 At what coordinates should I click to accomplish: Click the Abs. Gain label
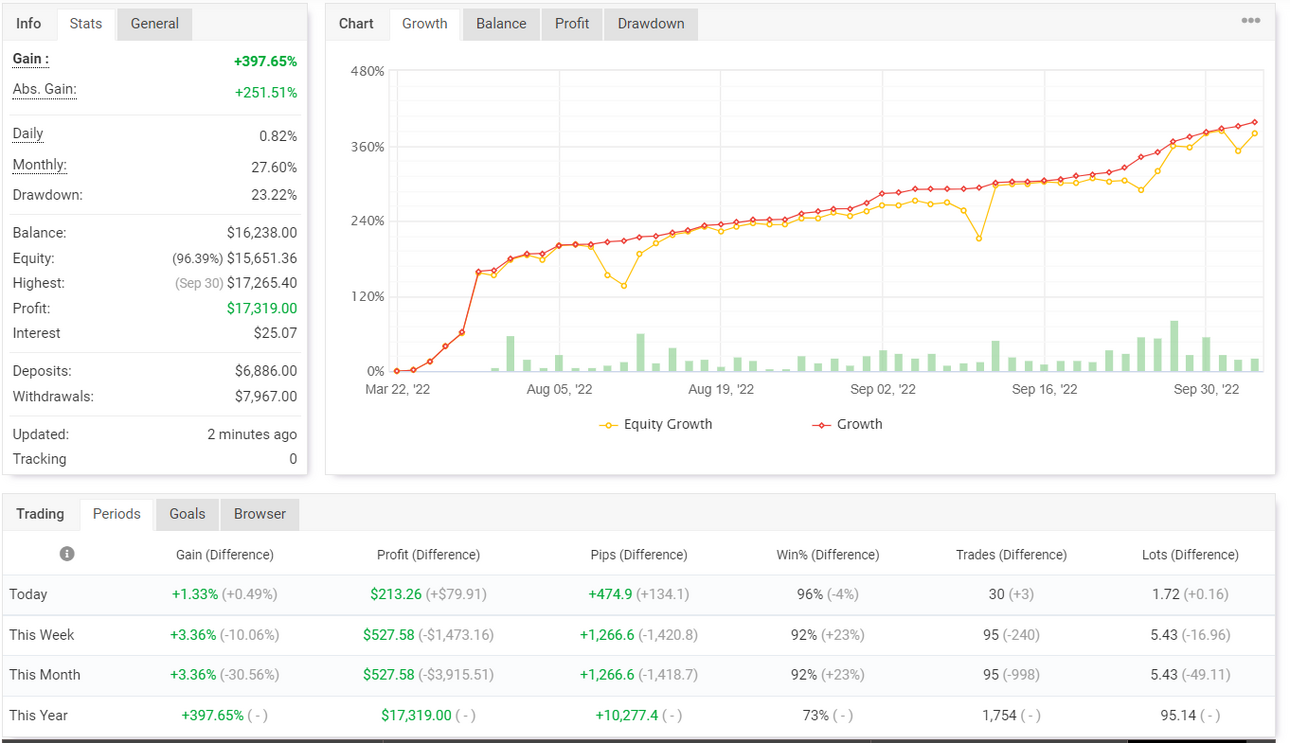[45, 90]
